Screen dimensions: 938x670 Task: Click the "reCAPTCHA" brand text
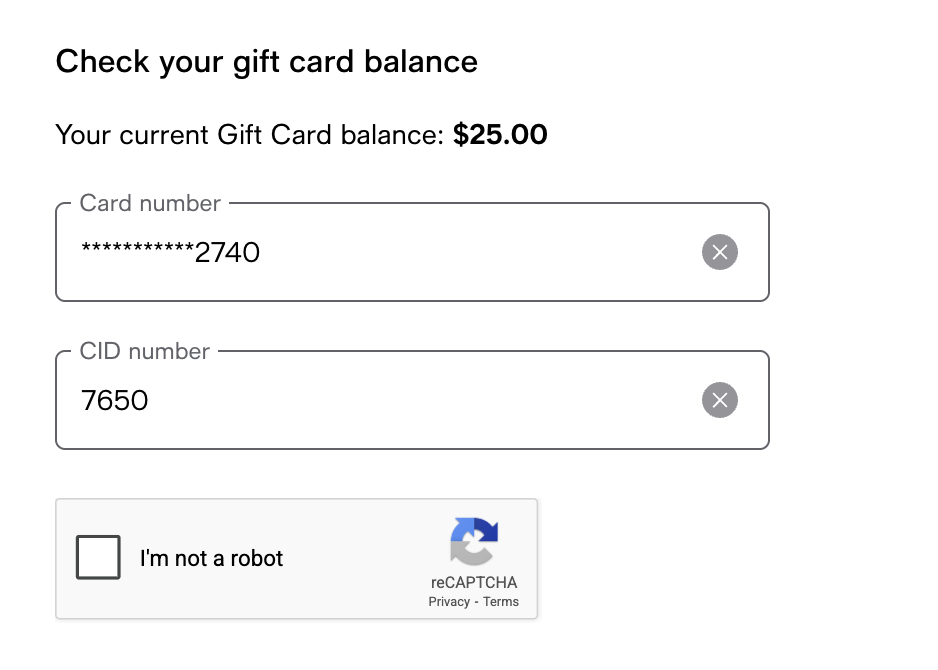(x=474, y=583)
